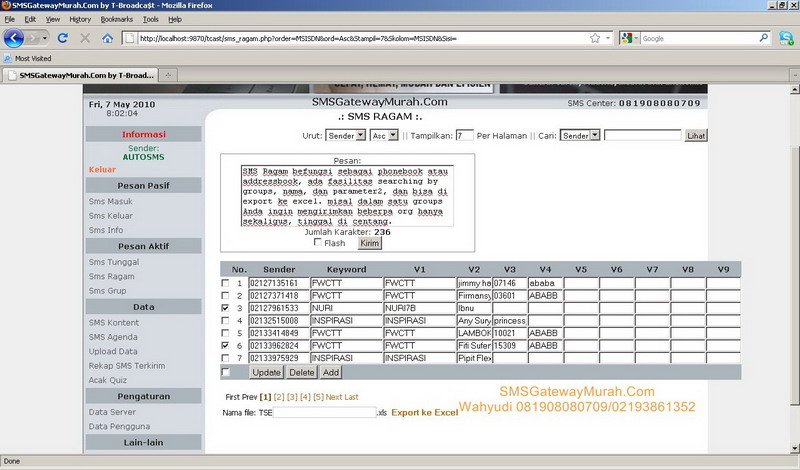Open the Edit menu

(30, 19)
